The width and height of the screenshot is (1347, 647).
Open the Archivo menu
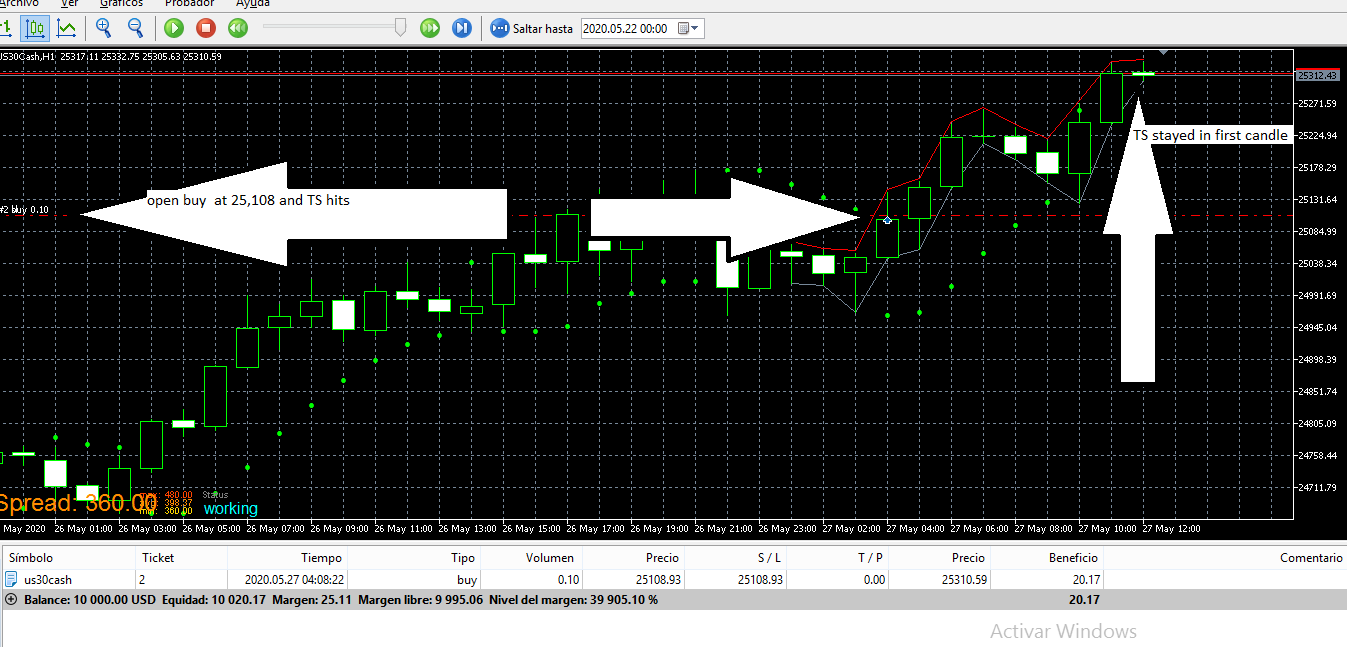pos(17,3)
